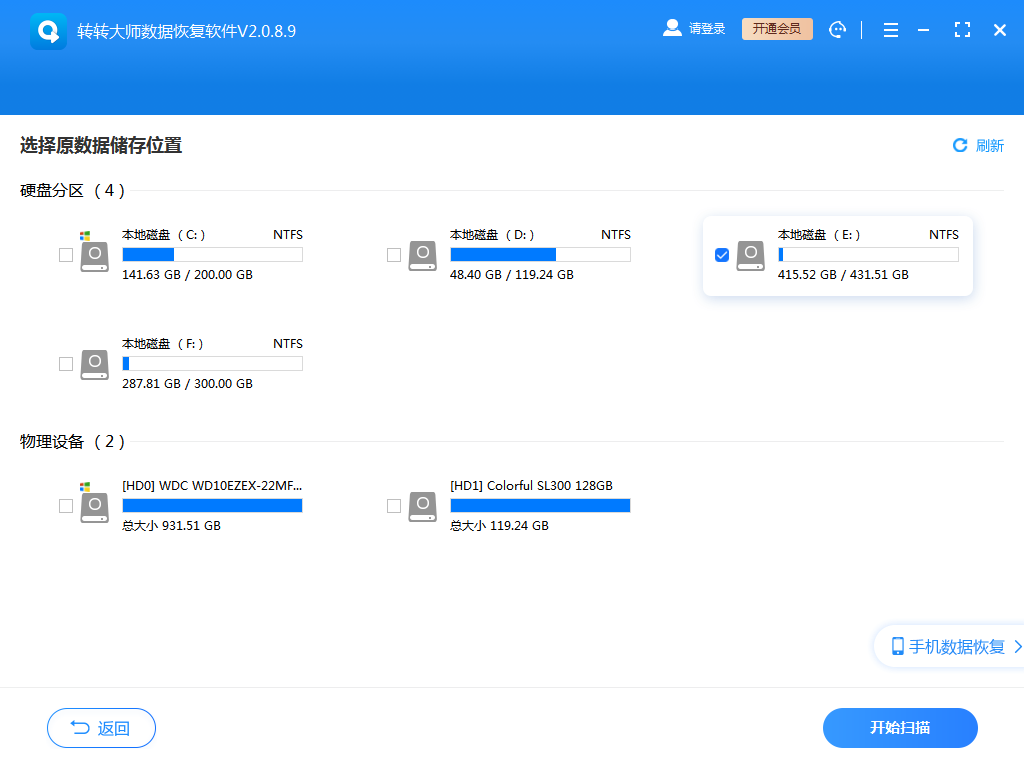1024x768 pixels.
Task: Click the 开始扫描 button
Action: [899, 728]
